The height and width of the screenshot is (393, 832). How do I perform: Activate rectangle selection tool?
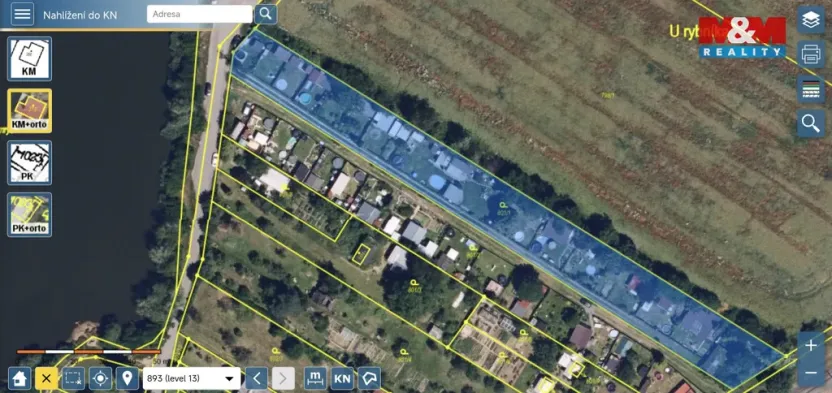pos(74,379)
